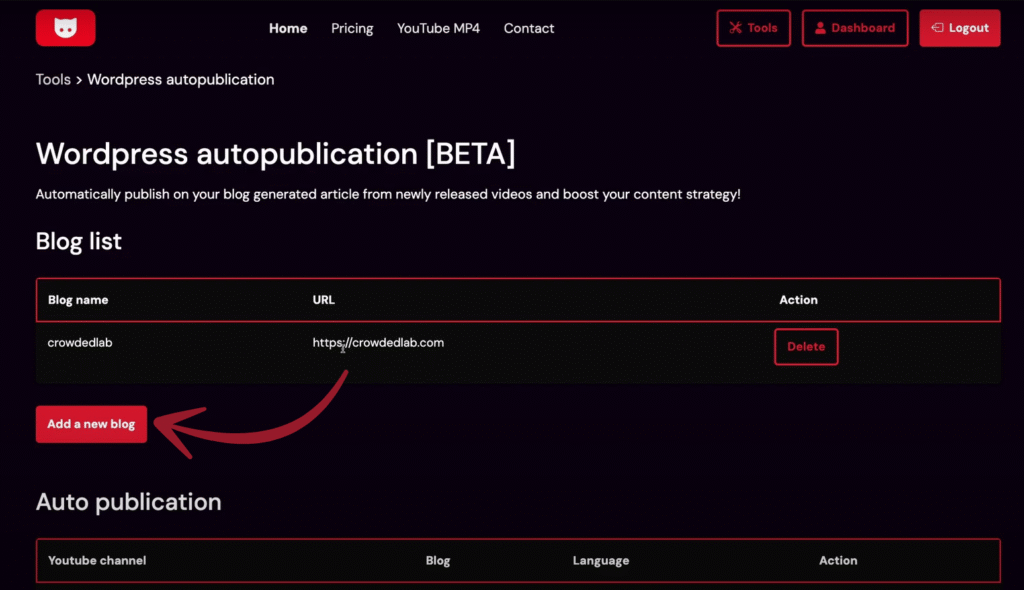
Task: Click the wrench icon inside the Tools button
Action: 735,27
